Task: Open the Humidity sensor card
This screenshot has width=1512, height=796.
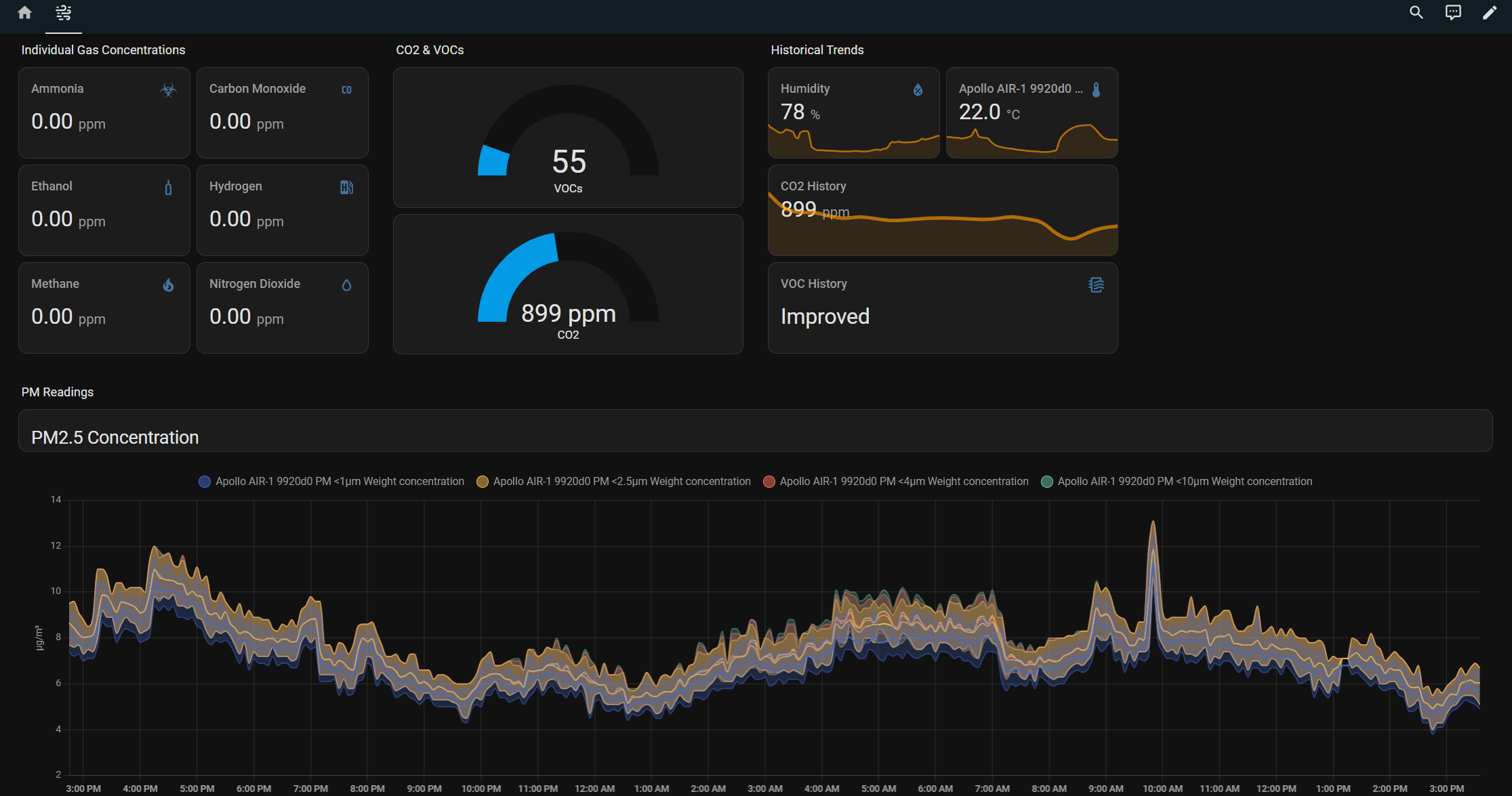Action: click(853, 113)
